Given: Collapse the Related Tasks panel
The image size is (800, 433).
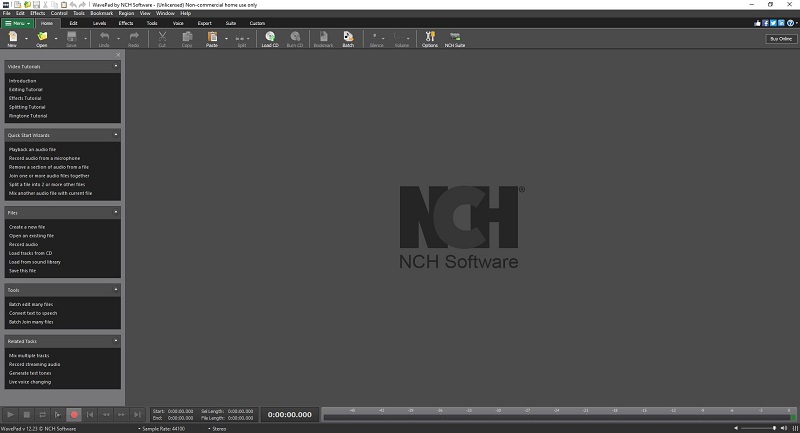Looking at the screenshot, I should [116, 341].
